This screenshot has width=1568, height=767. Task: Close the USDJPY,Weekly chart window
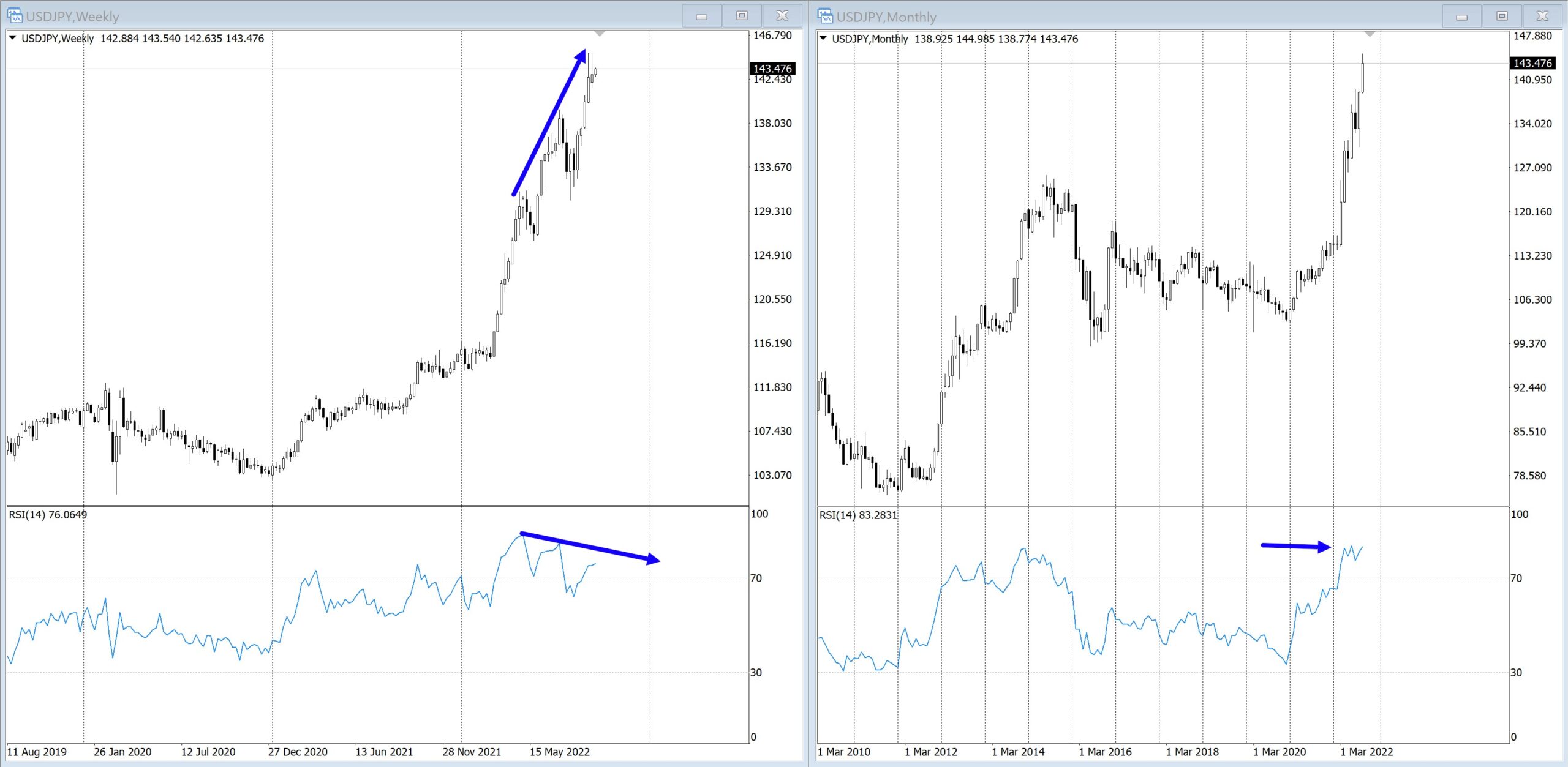click(x=782, y=16)
